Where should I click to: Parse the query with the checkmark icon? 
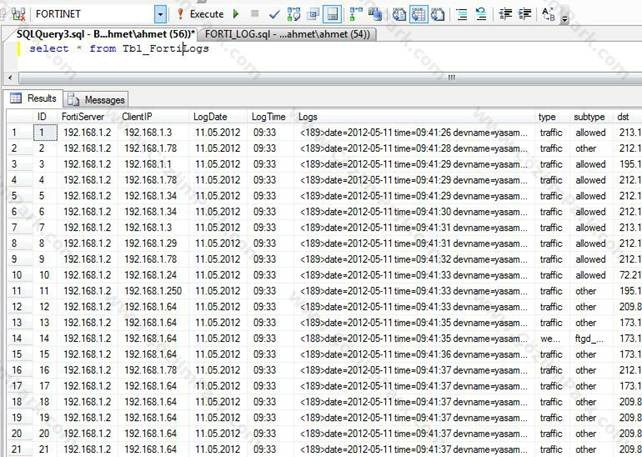pos(274,14)
